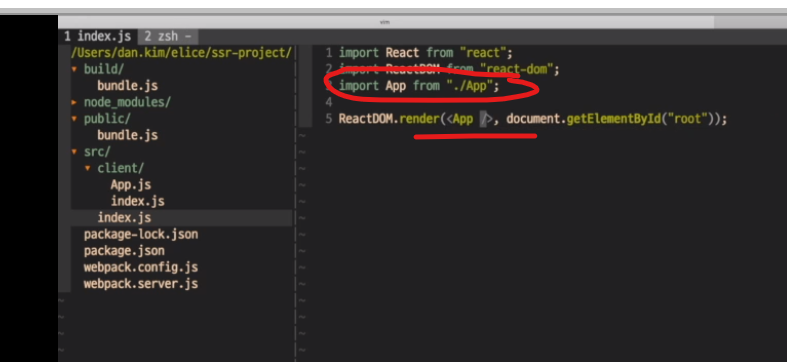Place cursor on "./App" import path

click(x=470, y=86)
